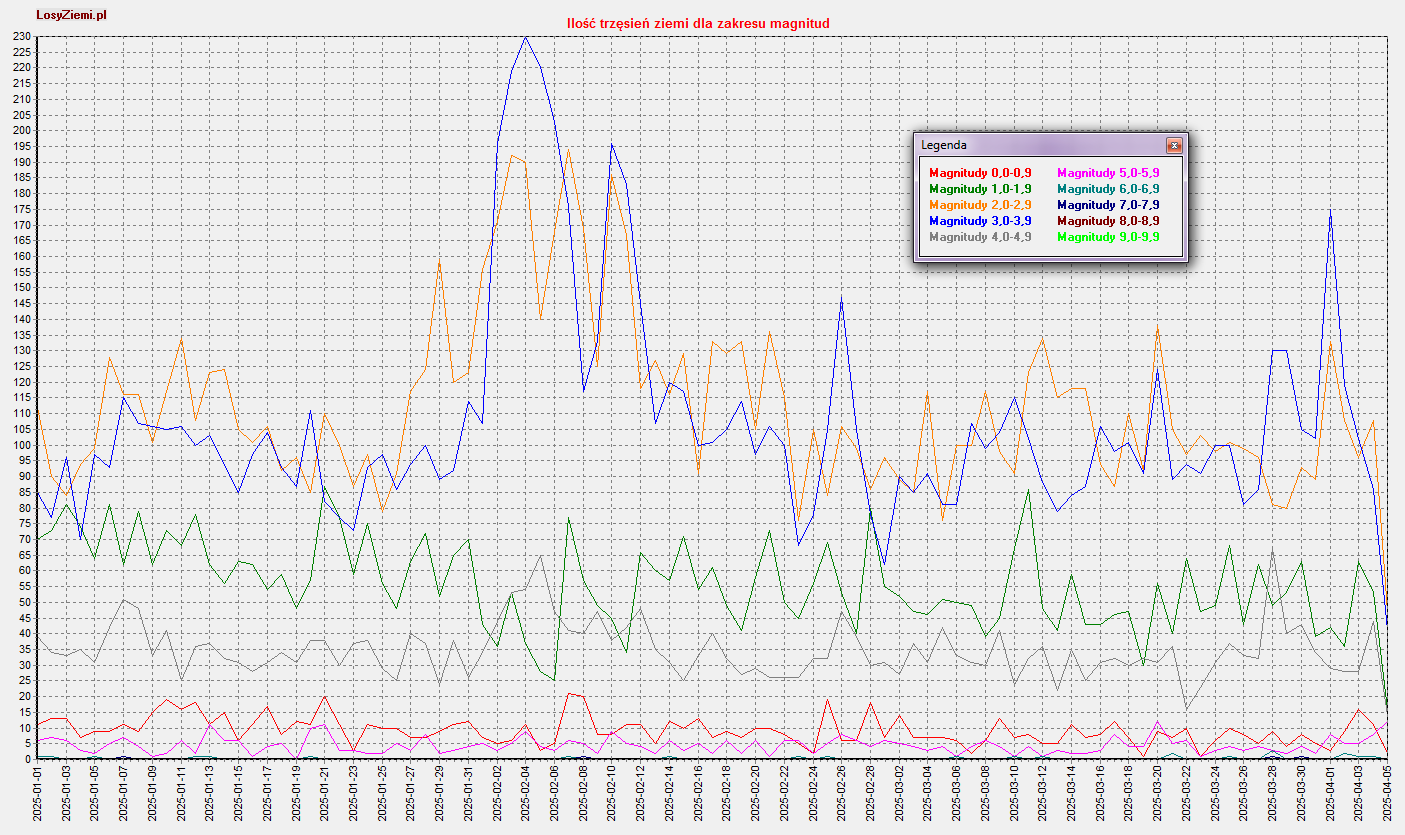Select legend entry Magnitudy 8,0-8,9
The height and width of the screenshot is (835, 1405).
1108,221
